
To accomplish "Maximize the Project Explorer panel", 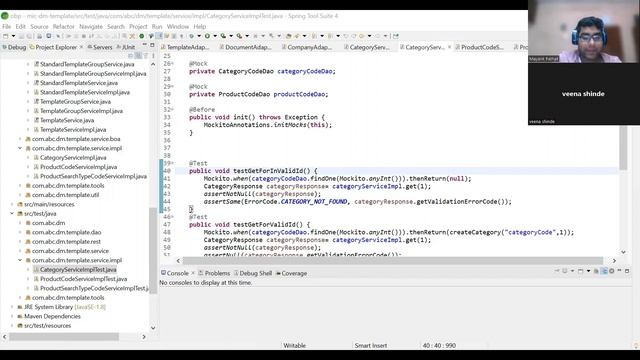I will click(x=152, y=45).
